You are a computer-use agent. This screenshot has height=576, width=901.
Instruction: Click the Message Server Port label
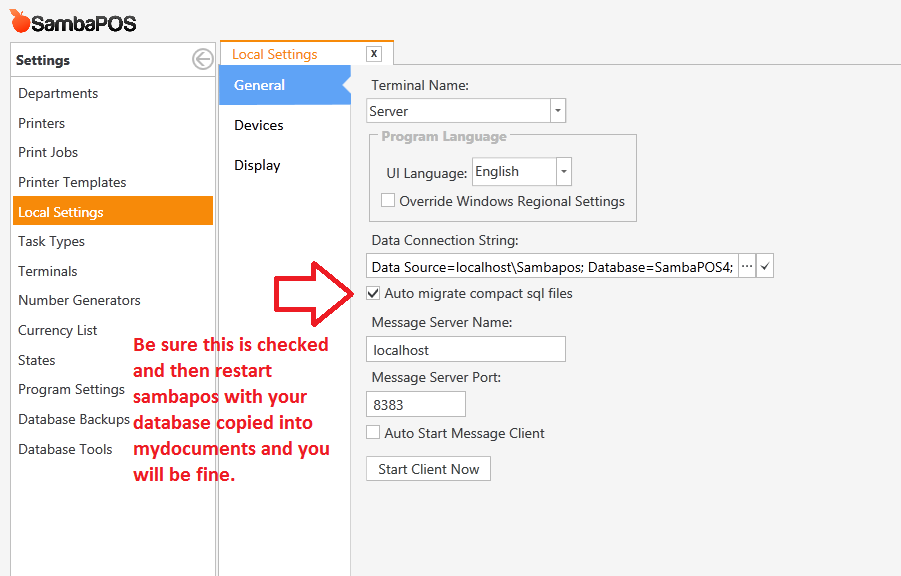tap(436, 378)
